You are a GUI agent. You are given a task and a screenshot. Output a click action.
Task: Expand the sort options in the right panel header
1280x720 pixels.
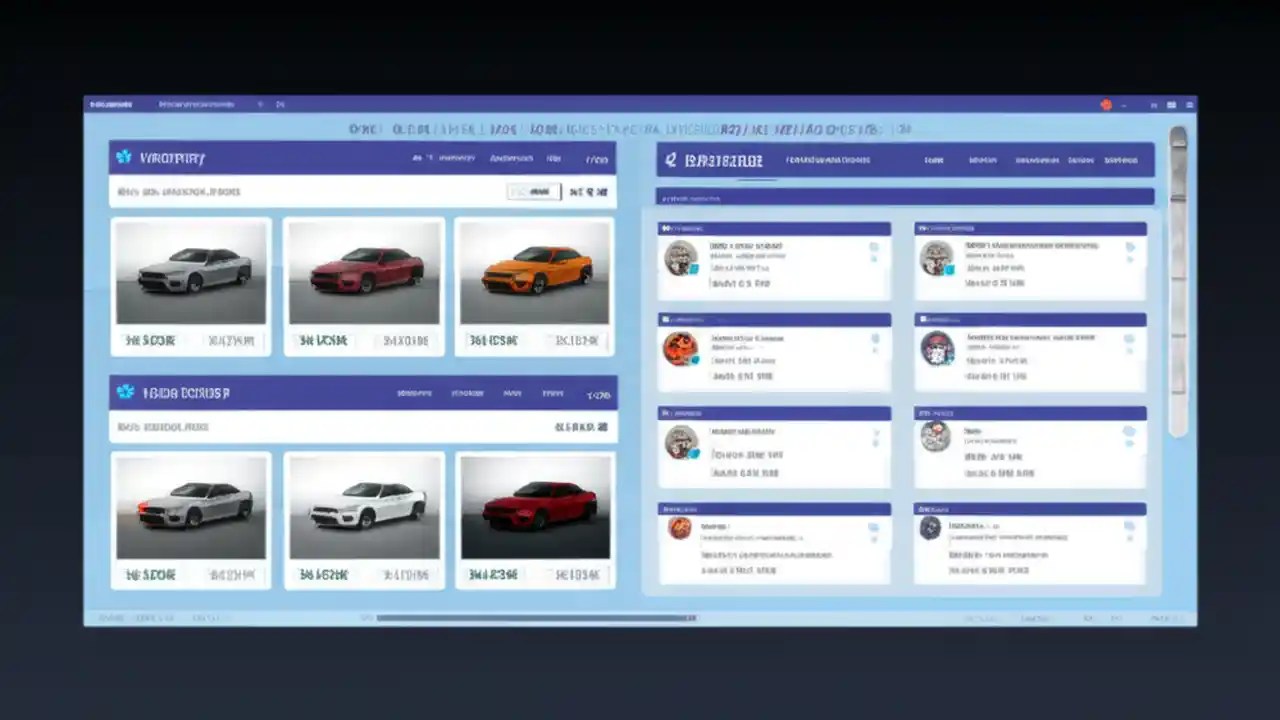point(983,159)
